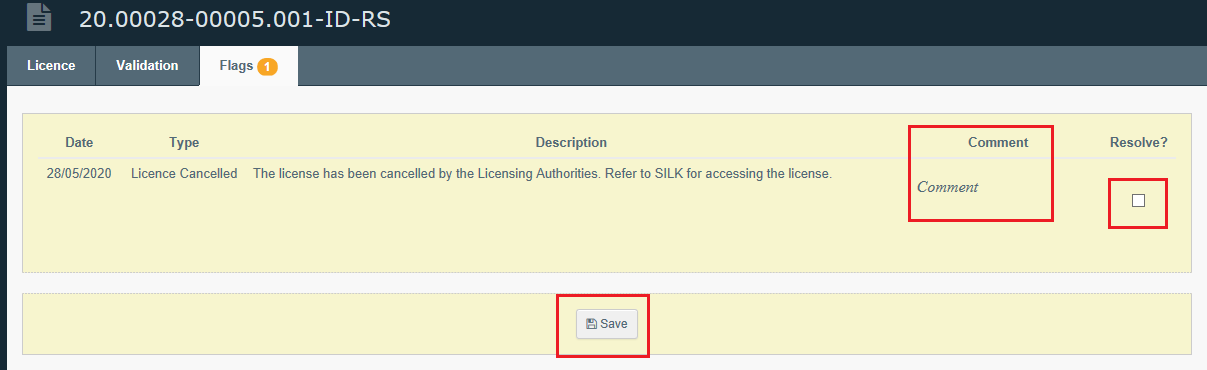Click the Type column header
The height and width of the screenshot is (370, 1207).
tap(184, 143)
